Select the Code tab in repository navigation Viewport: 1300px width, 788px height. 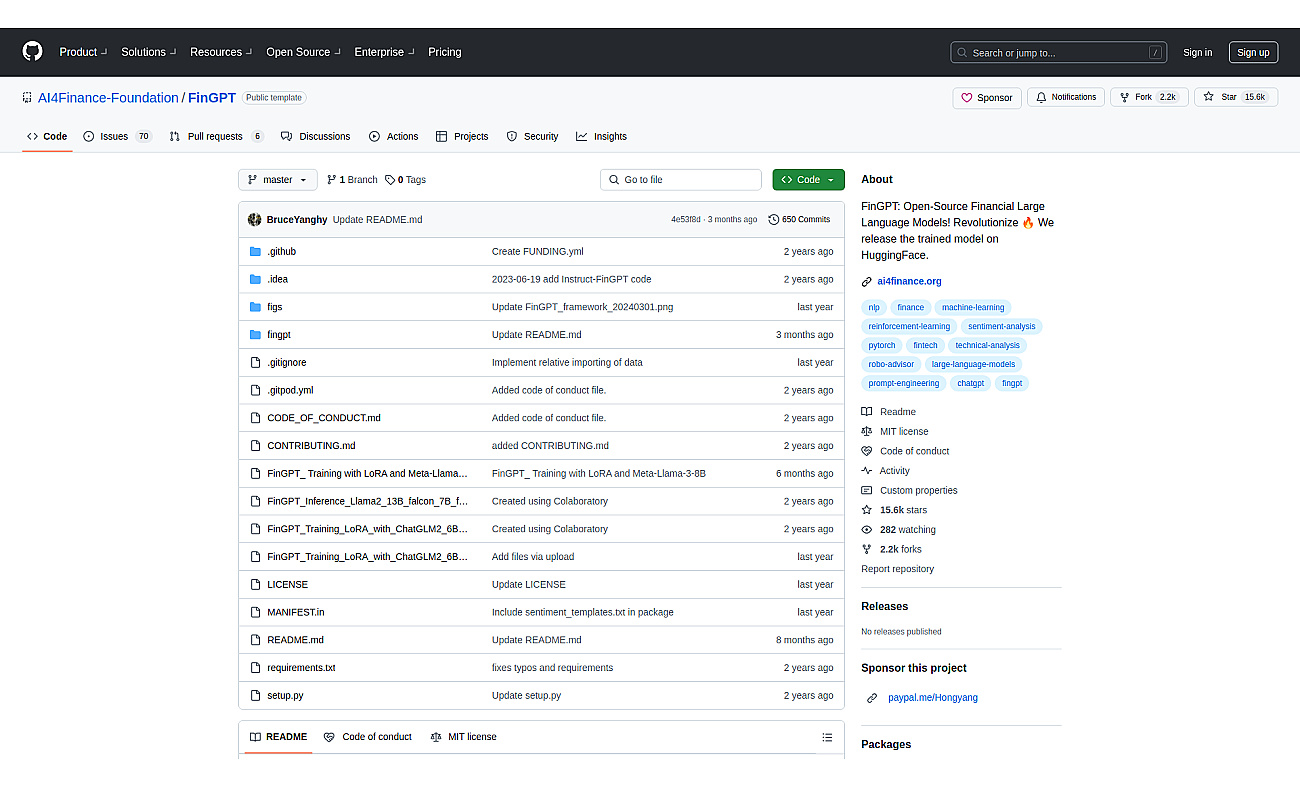[47, 136]
